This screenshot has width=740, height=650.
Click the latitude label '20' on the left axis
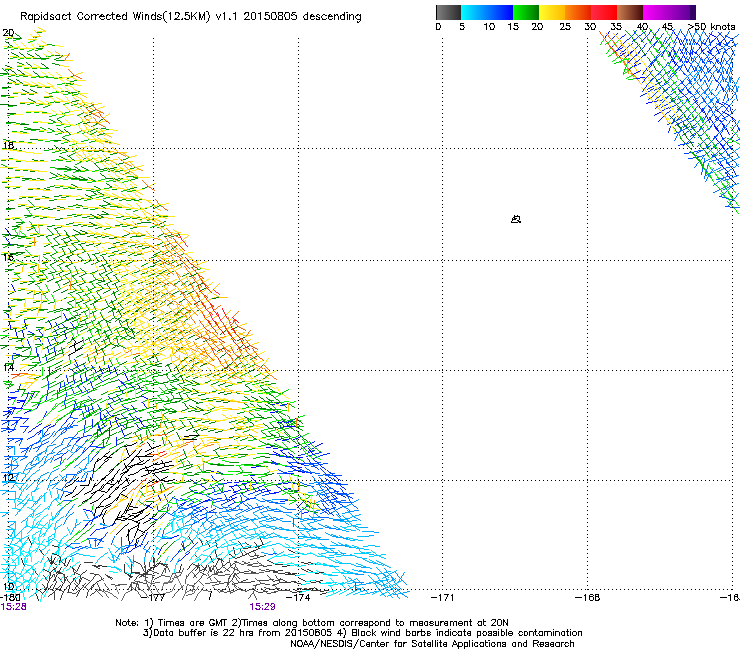[8, 33]
